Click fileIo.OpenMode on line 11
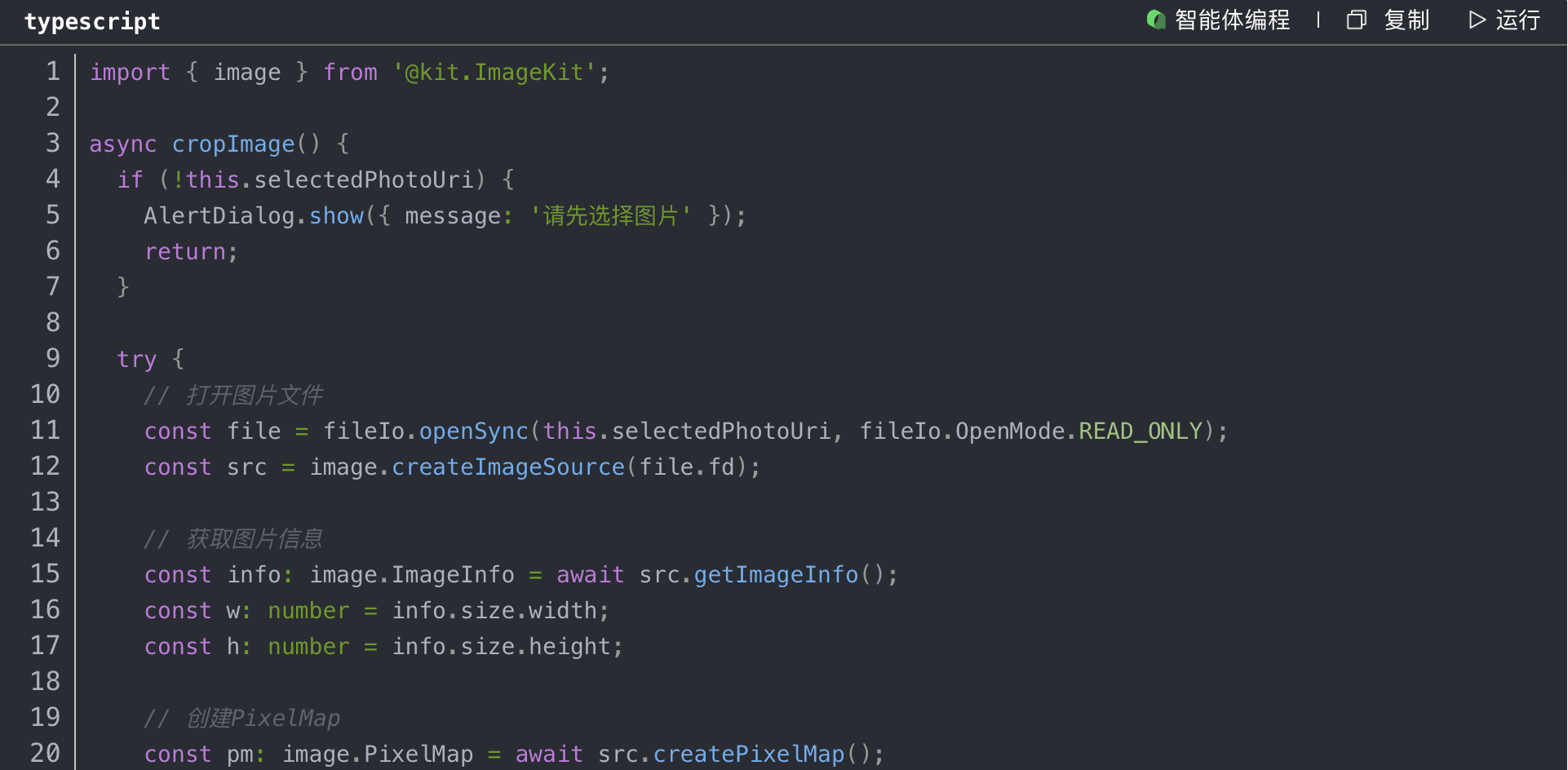This screenshot has height=770, width=1568. tap(962, 431)
